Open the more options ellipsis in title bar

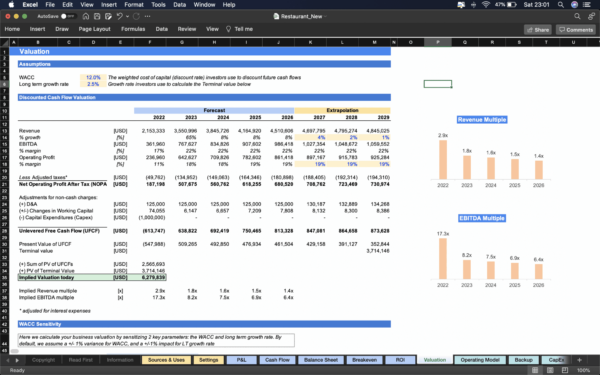point(148,16)
